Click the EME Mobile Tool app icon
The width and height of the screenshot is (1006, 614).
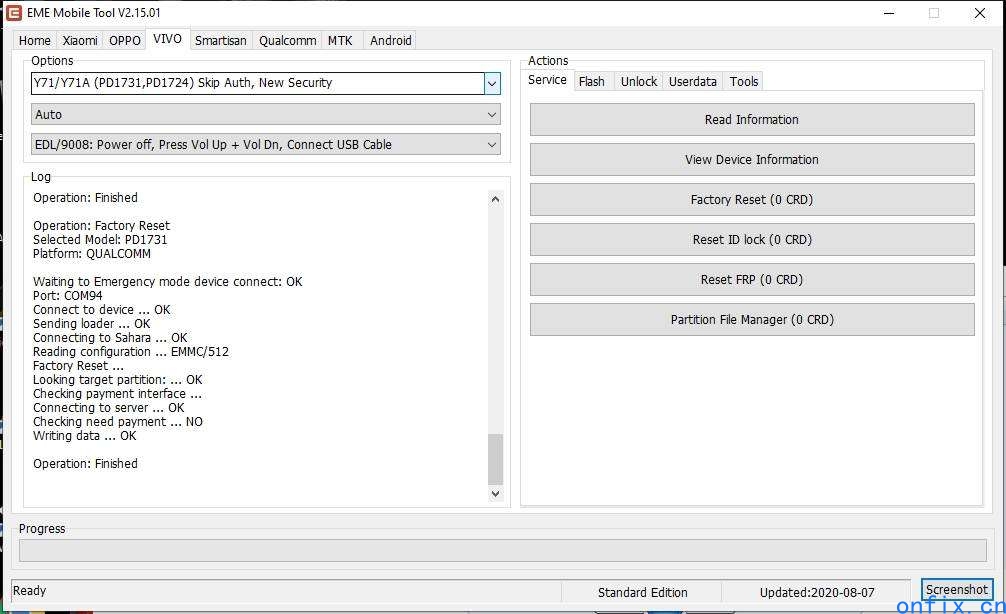coord(13,13)
